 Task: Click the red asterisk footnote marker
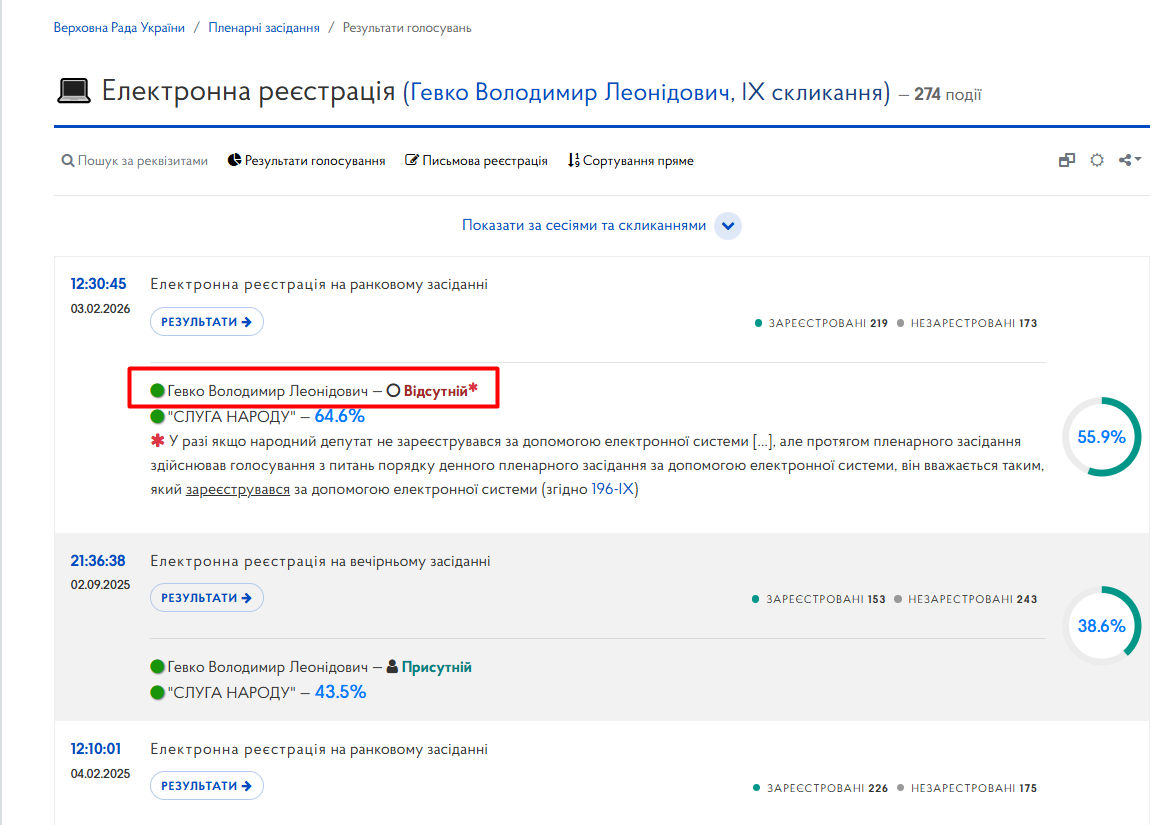[157, 441]
